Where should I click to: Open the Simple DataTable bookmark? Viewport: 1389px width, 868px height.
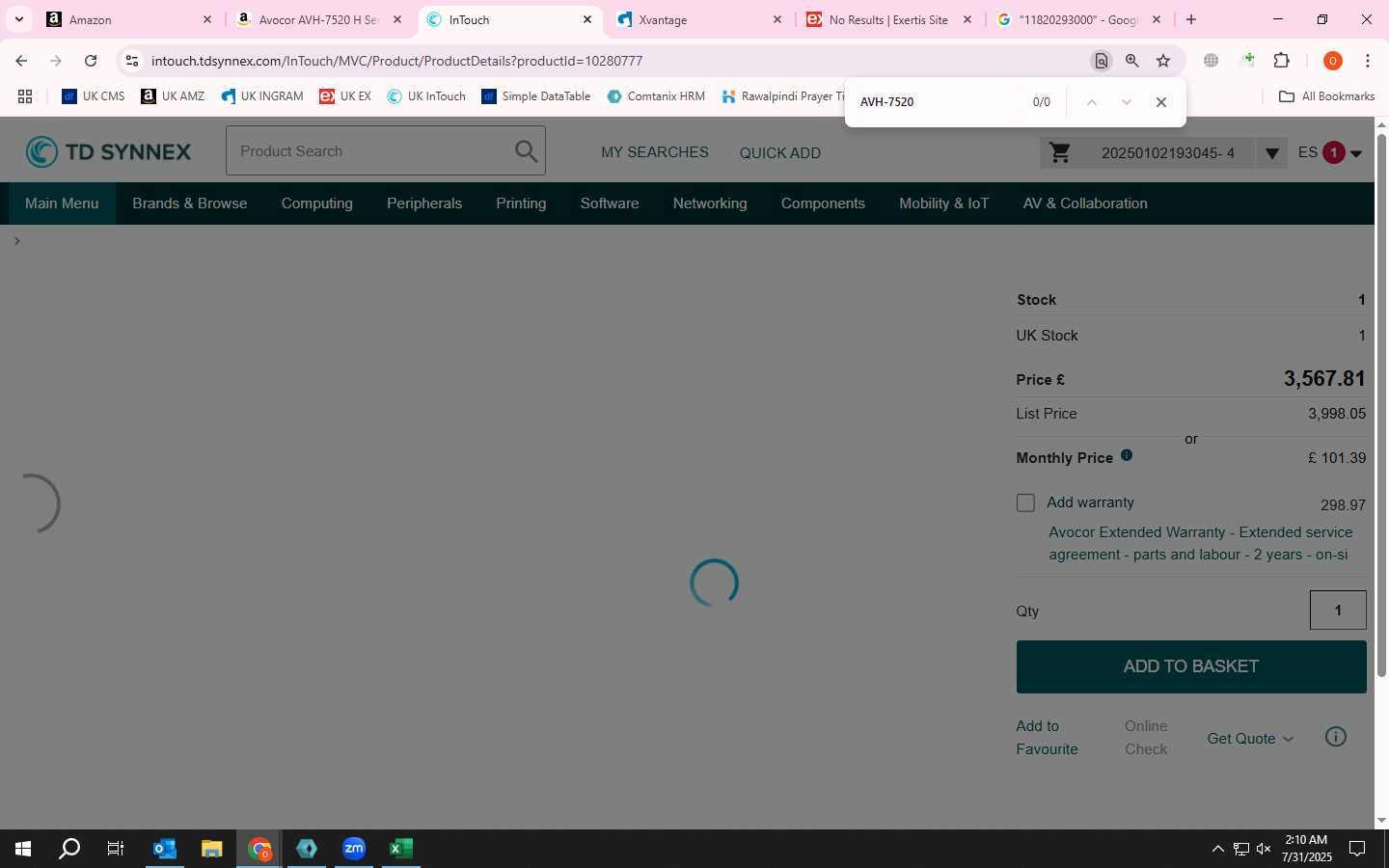[536, 96]
